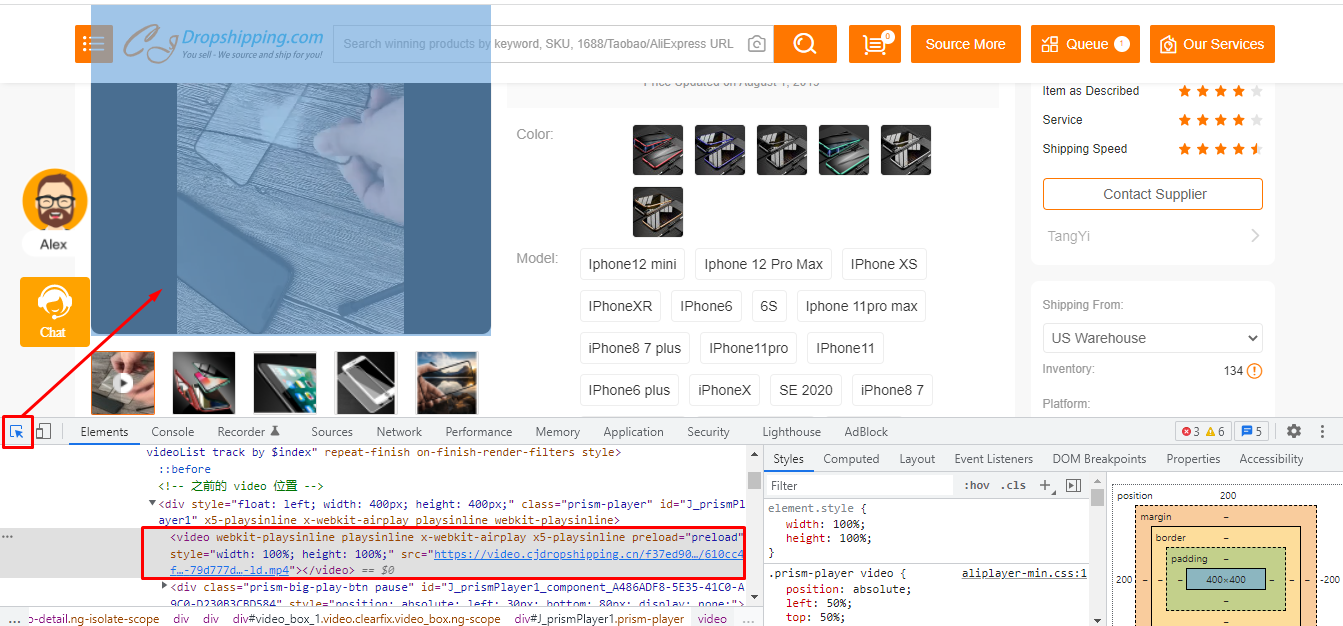Switch to the Console tab
The width and height of the screenshot is (1343, 626).
pos(173,432)
